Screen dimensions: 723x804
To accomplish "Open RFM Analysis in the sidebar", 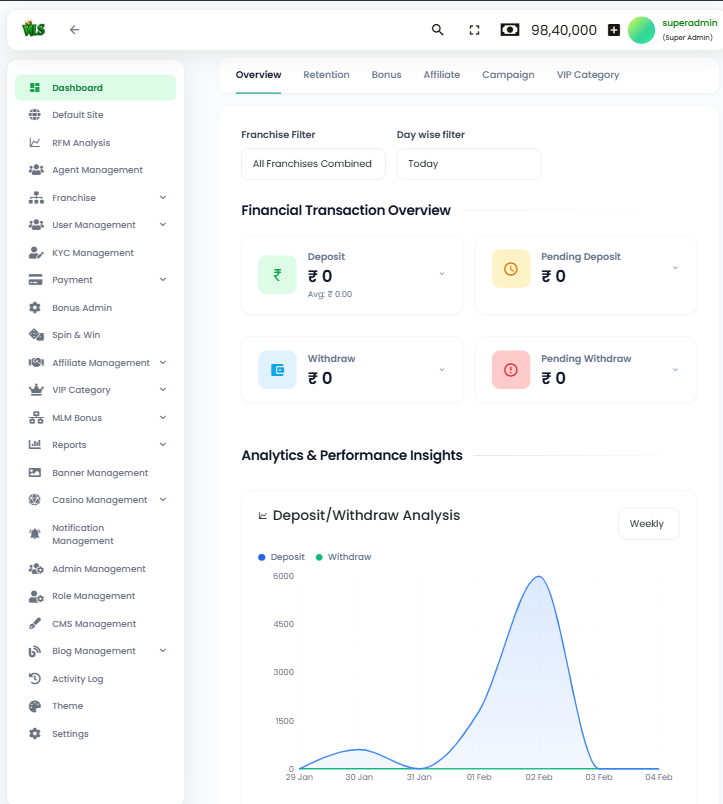I will 81,143.
